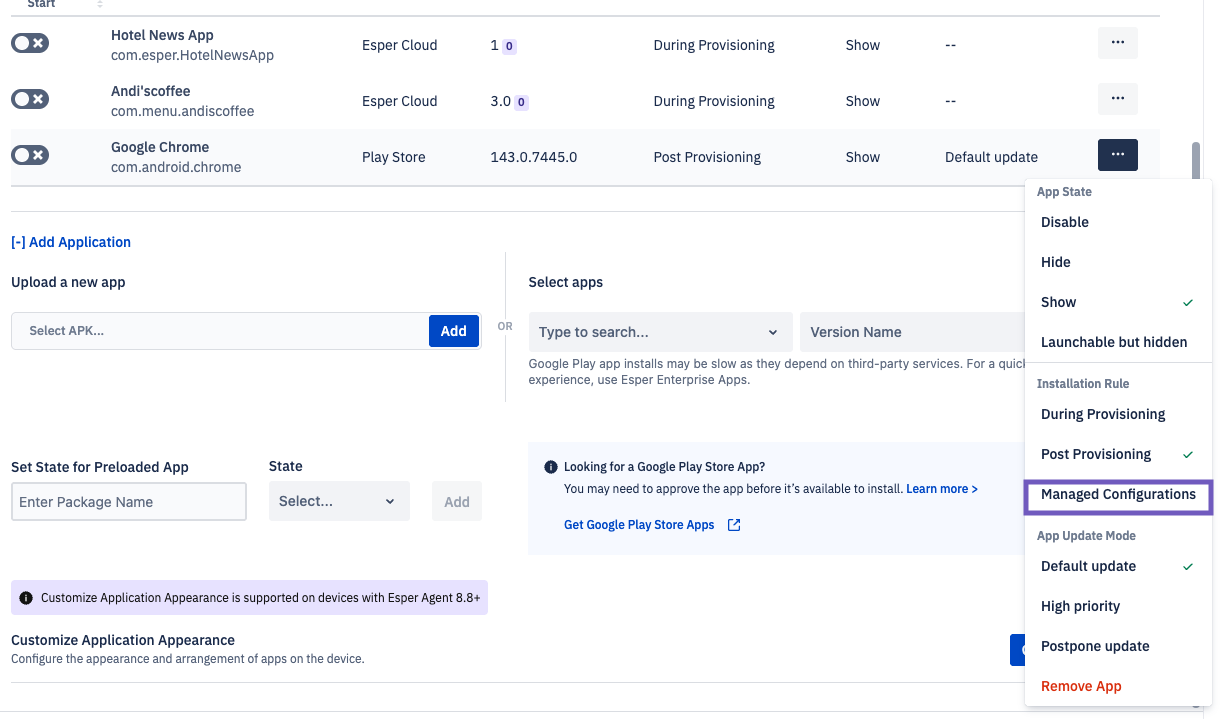Select Managed Configurations from the menu
Image resolution: width=1224 pixels, height=719 pixels.
pos(1117,495)
